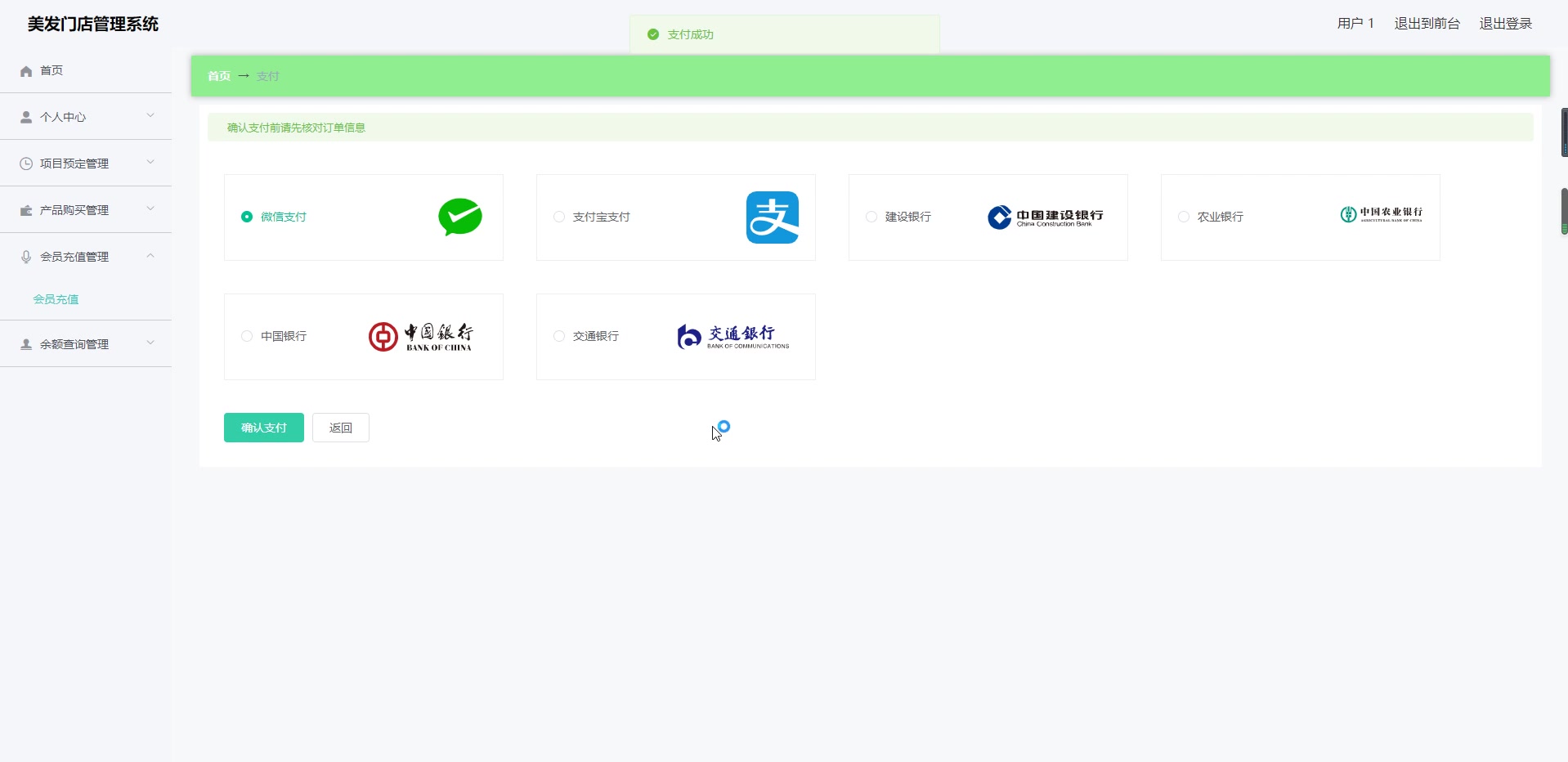The height and width of the screenshot is (762, 1568).
Task: Select the 交通银行 radio button
Action: click(559, 336)
